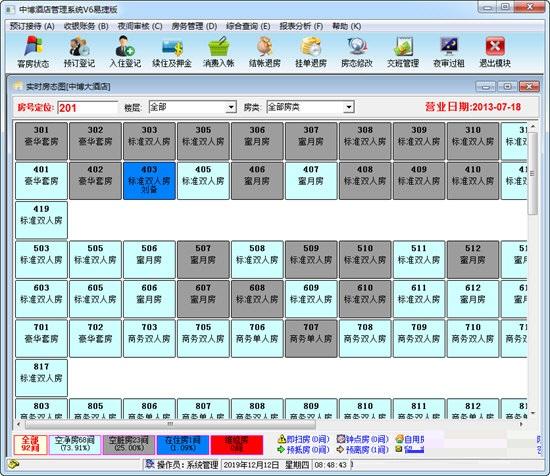
Task: Filter by gray 空脏房 legend swatch
Action: [x=129, y=444]
